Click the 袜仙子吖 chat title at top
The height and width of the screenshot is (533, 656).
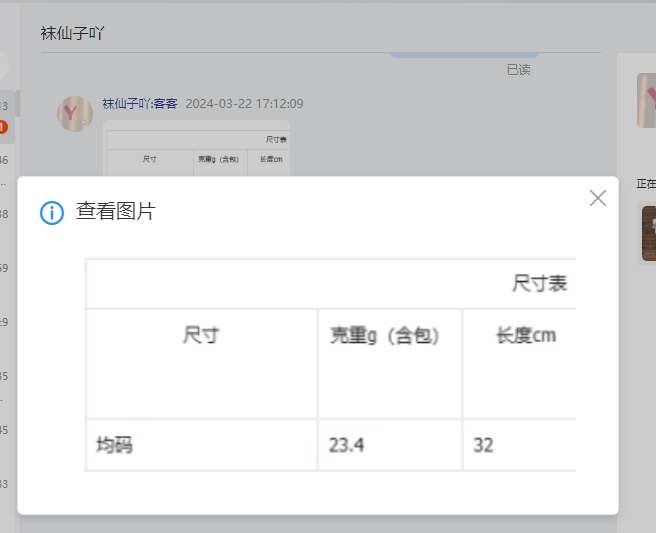(x=72, y=33)
